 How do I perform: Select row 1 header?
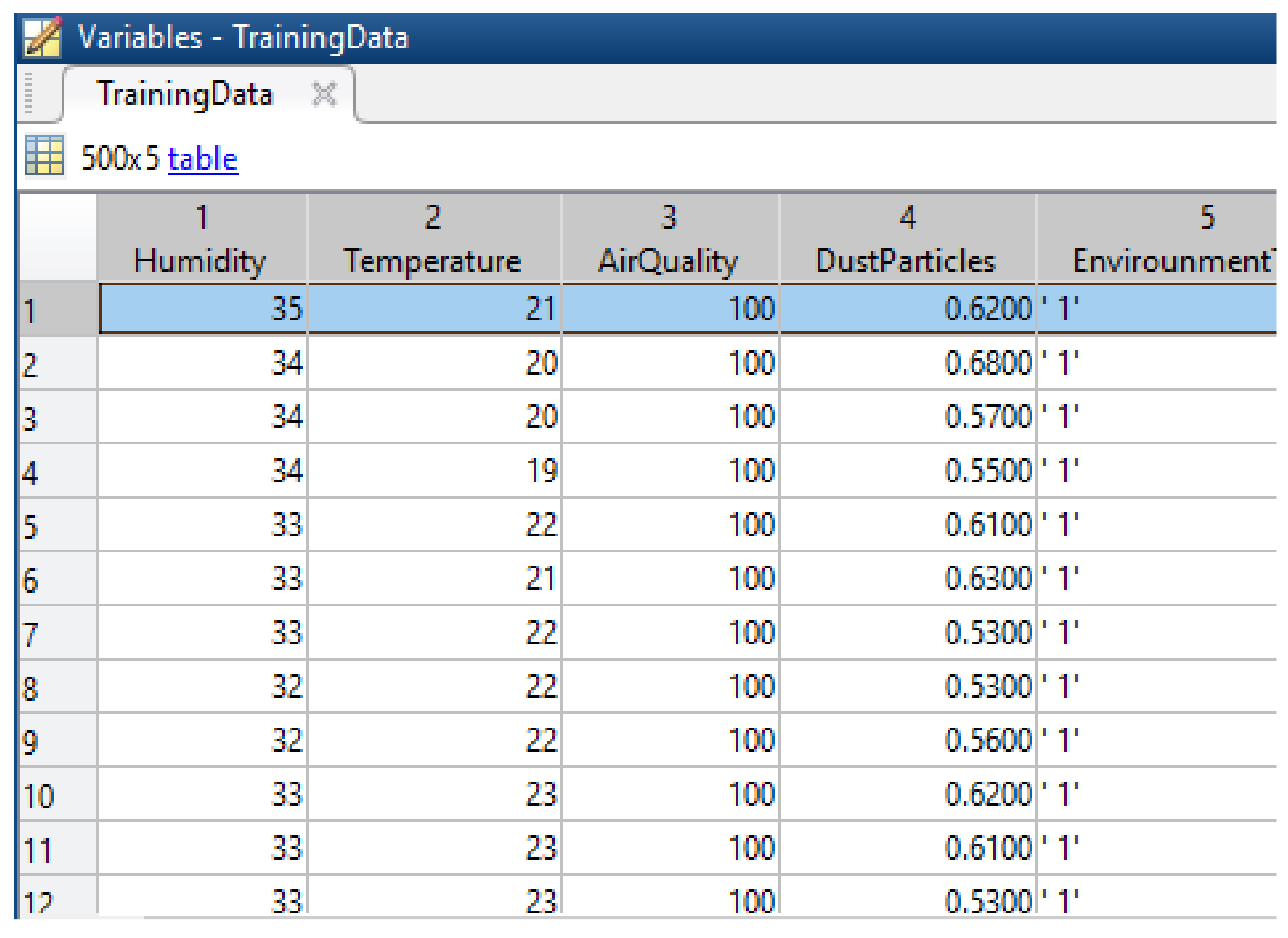pyautogui.click(x=57, y=310)
